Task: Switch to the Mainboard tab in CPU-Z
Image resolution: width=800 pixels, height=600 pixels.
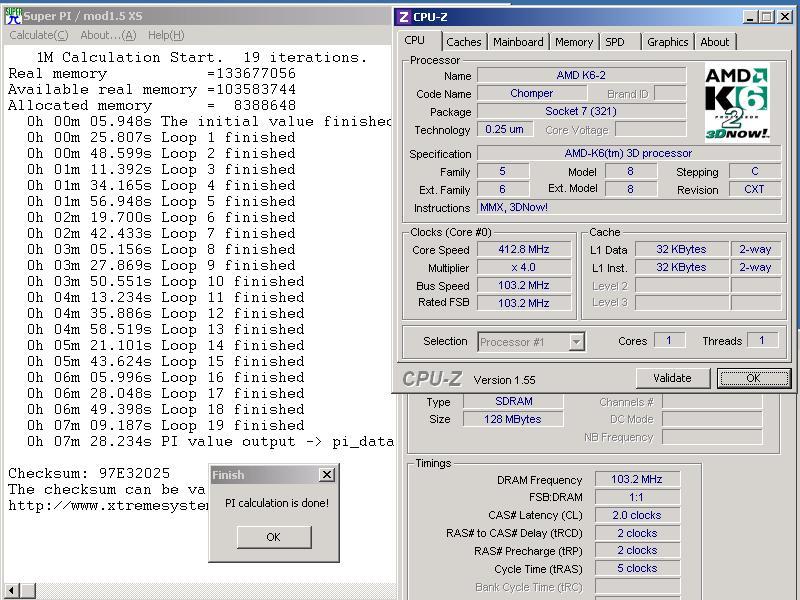Action: coord(518,42)
